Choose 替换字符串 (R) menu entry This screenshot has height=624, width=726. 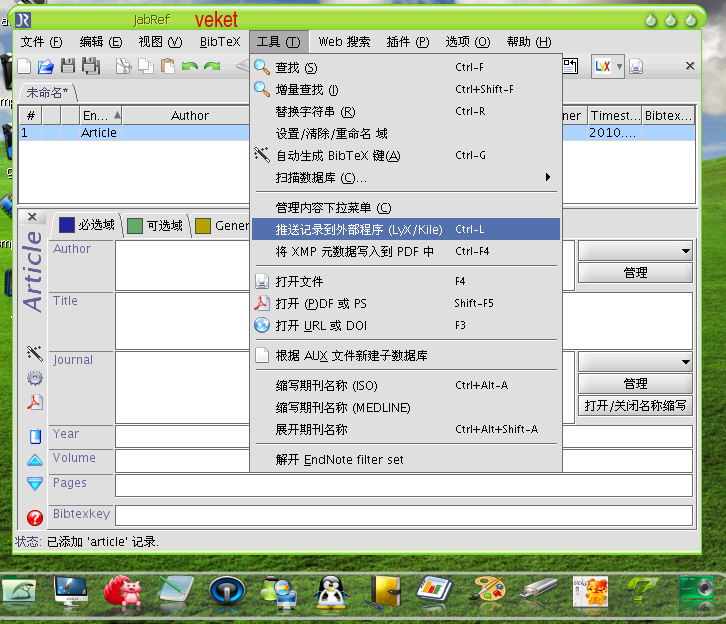point(406,112)
